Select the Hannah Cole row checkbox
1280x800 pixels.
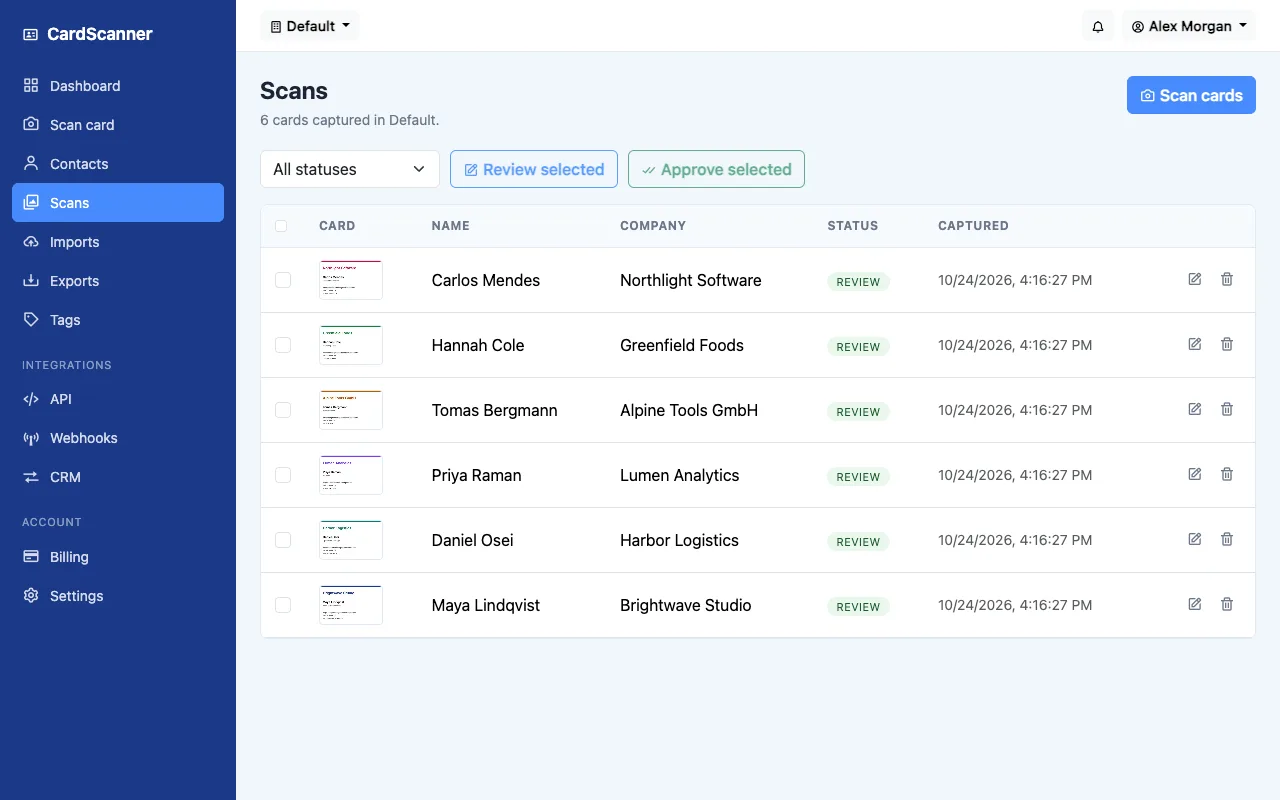pyautogui.click(x=283, y=345)
